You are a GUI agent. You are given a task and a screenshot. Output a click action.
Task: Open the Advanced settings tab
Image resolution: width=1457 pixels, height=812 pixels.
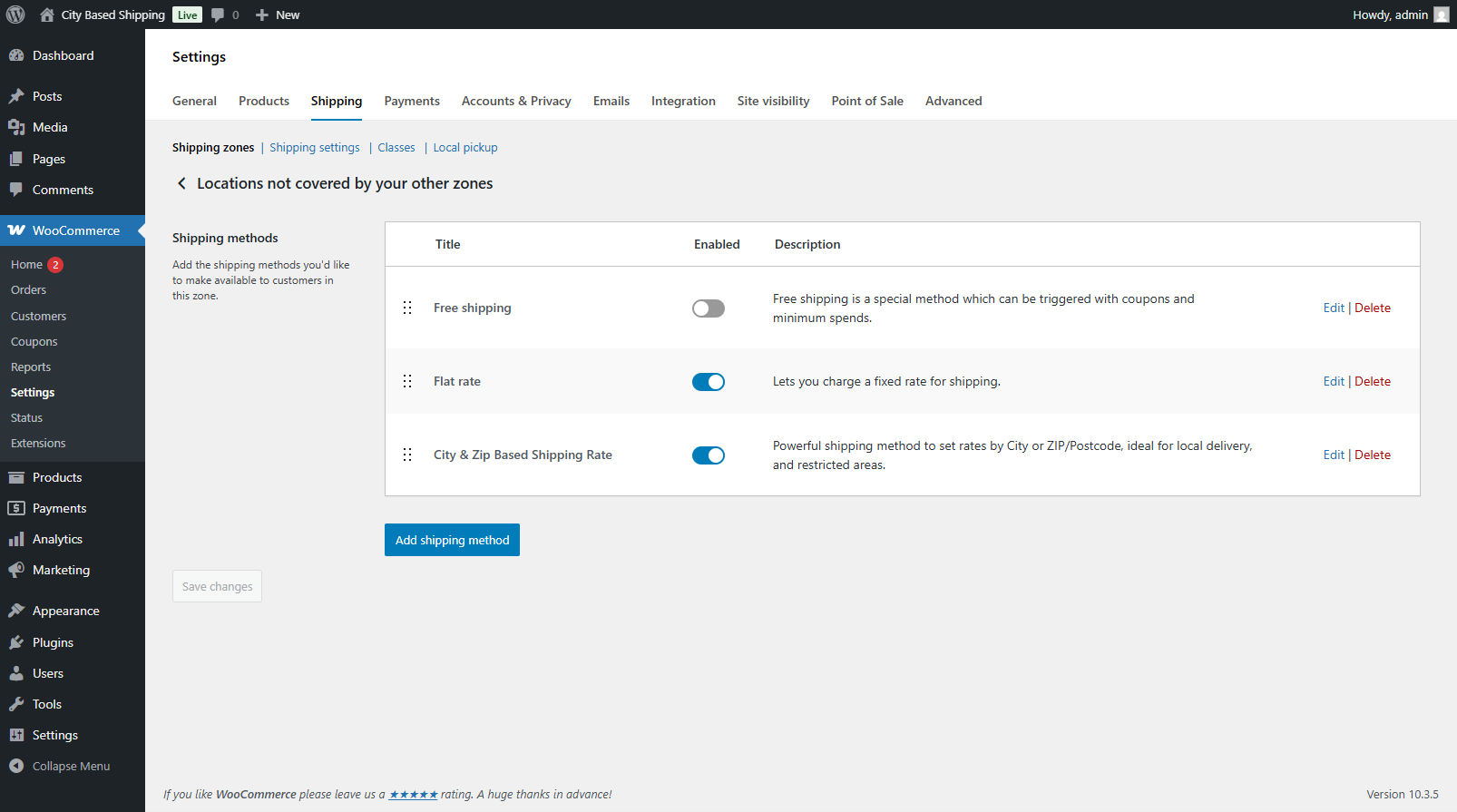953,101
